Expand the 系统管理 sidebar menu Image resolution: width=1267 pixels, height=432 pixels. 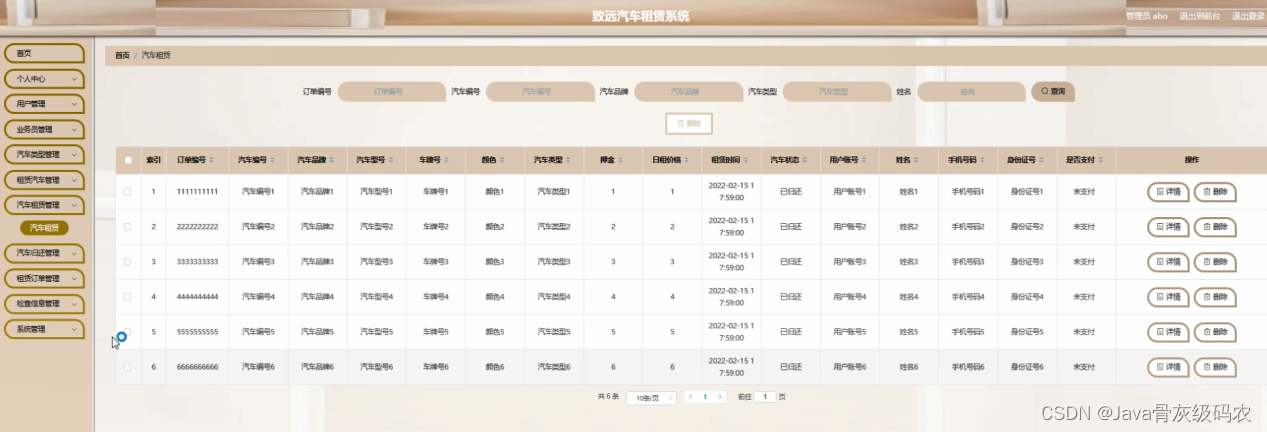click(x=44, y=329)
